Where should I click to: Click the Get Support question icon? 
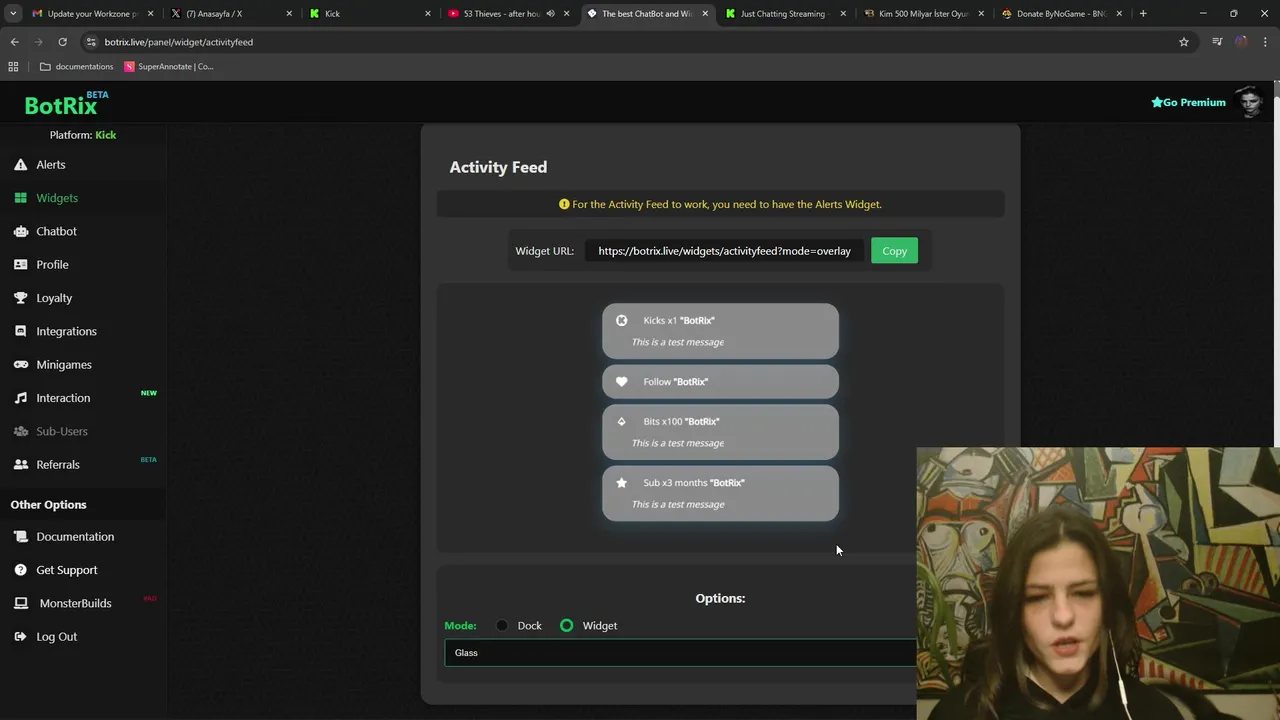(20, 570)
